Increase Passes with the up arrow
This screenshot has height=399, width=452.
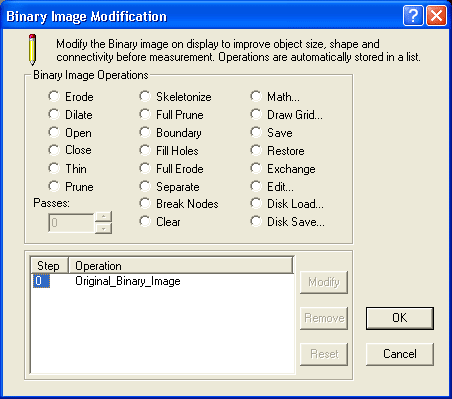point(104,217)
